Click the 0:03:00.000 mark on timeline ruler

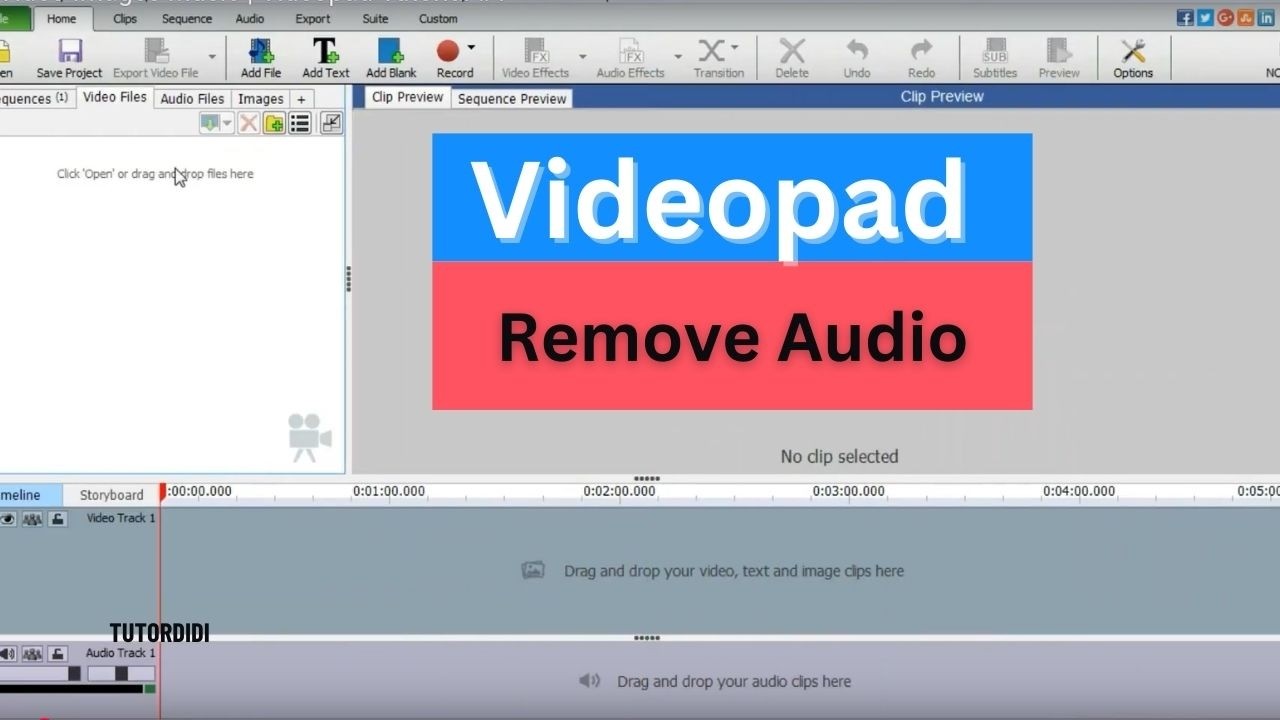[848, 491]
